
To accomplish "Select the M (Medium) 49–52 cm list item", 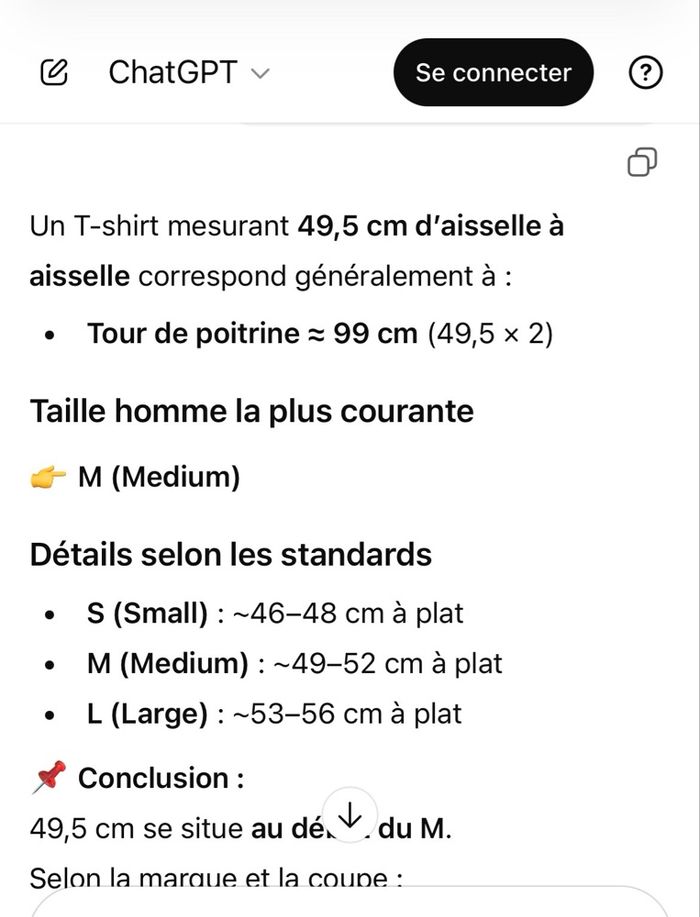I will pos(294,663).
